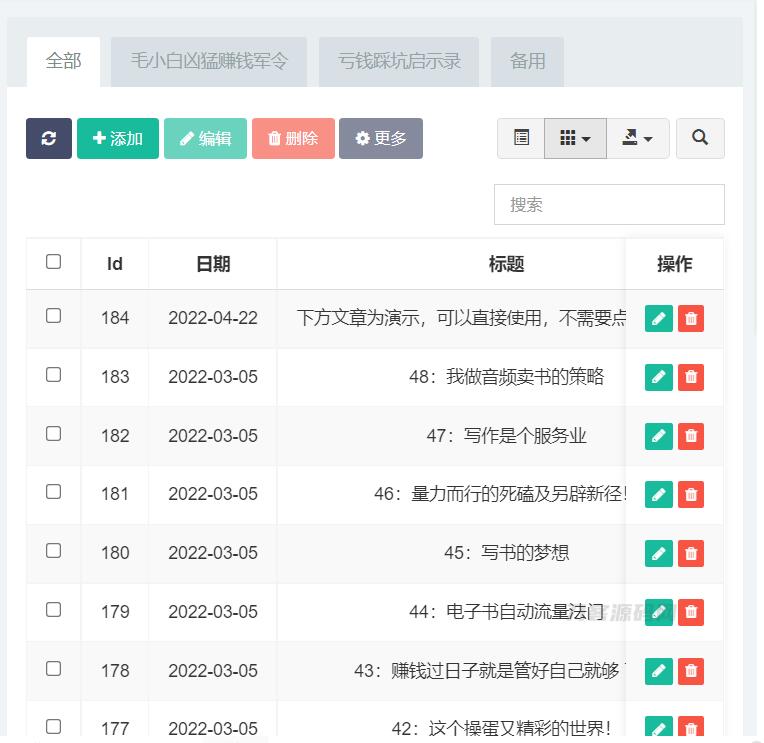Delete row 181 with trash icon
764x743 pixels.
pos(691,495)
